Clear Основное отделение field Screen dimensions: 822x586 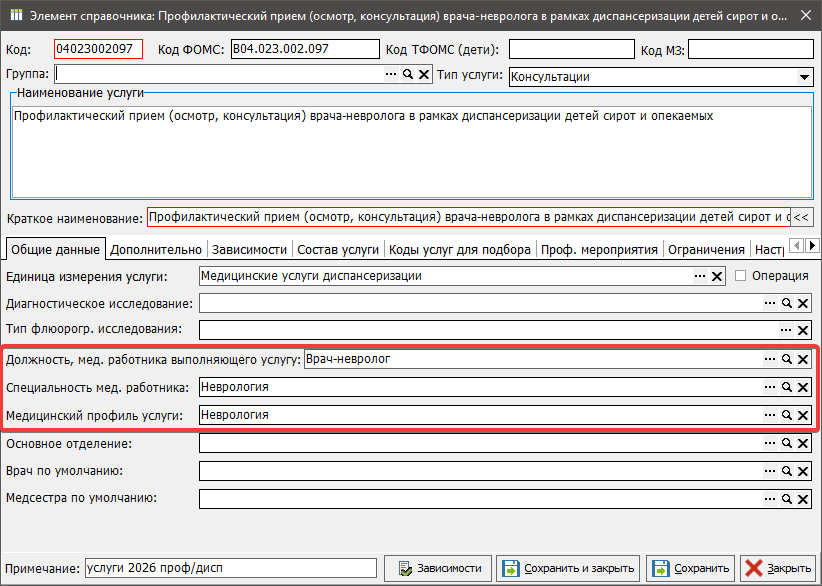tap(803, 443)
